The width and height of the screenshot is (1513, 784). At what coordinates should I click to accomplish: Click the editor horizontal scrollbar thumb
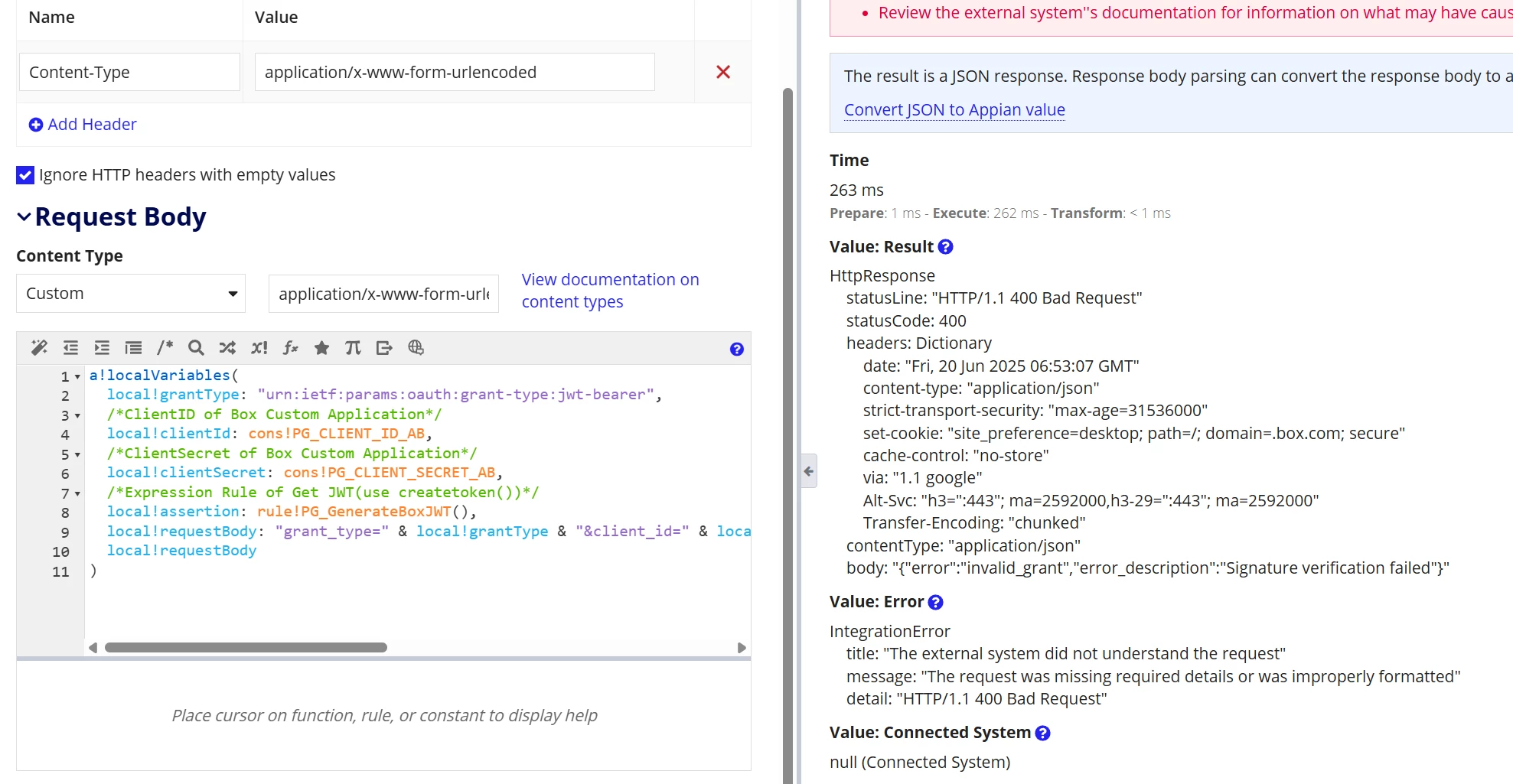246,648
